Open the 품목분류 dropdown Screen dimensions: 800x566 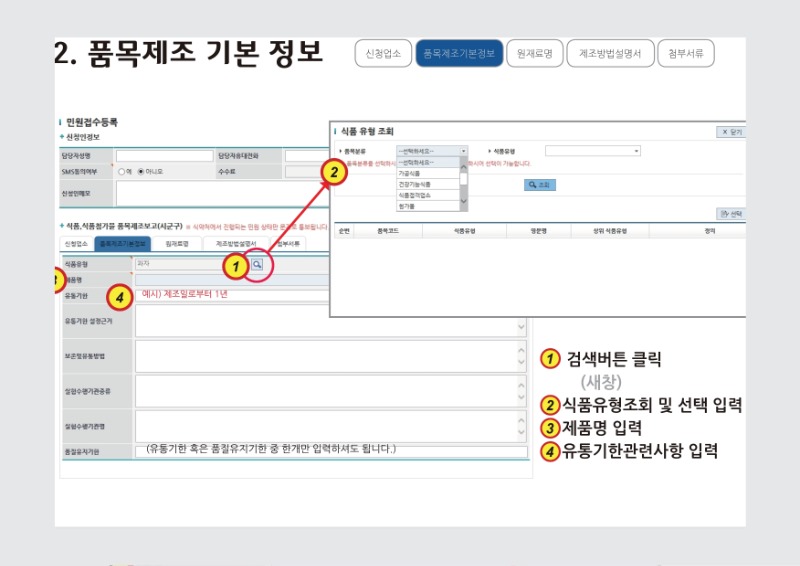[431, 151]
